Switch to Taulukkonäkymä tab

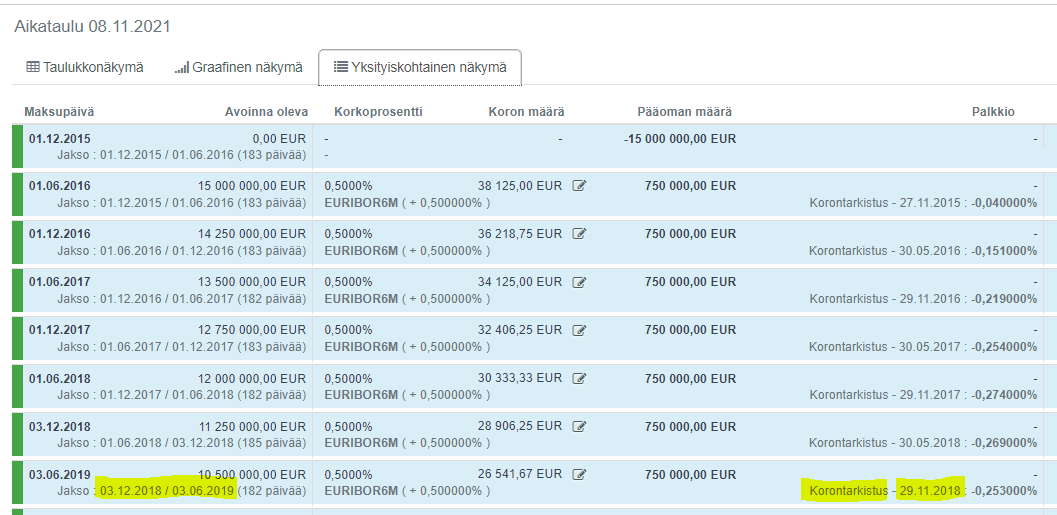[85, 67]
